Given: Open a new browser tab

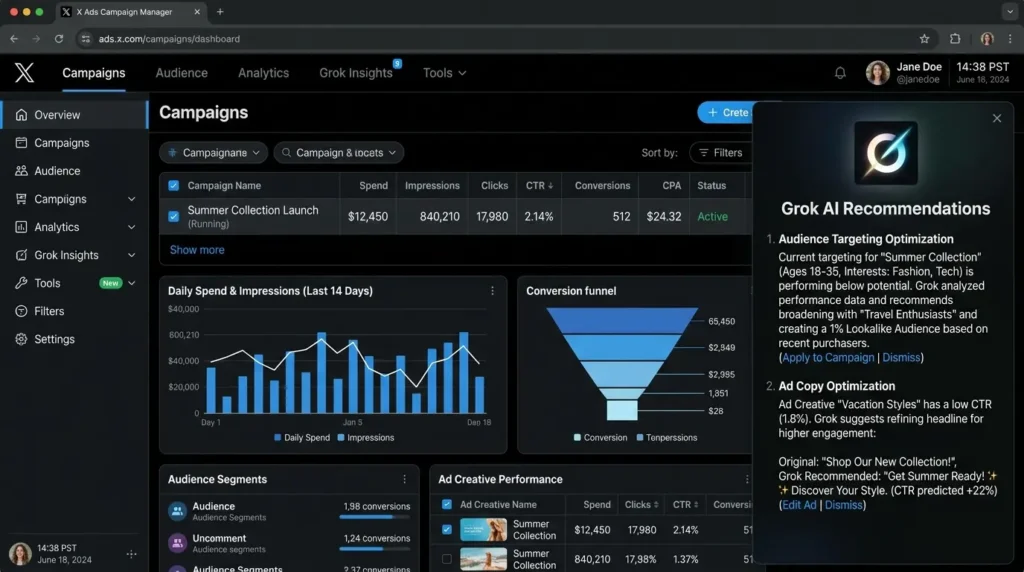Looking at the screenshot, I should (220, 12).
